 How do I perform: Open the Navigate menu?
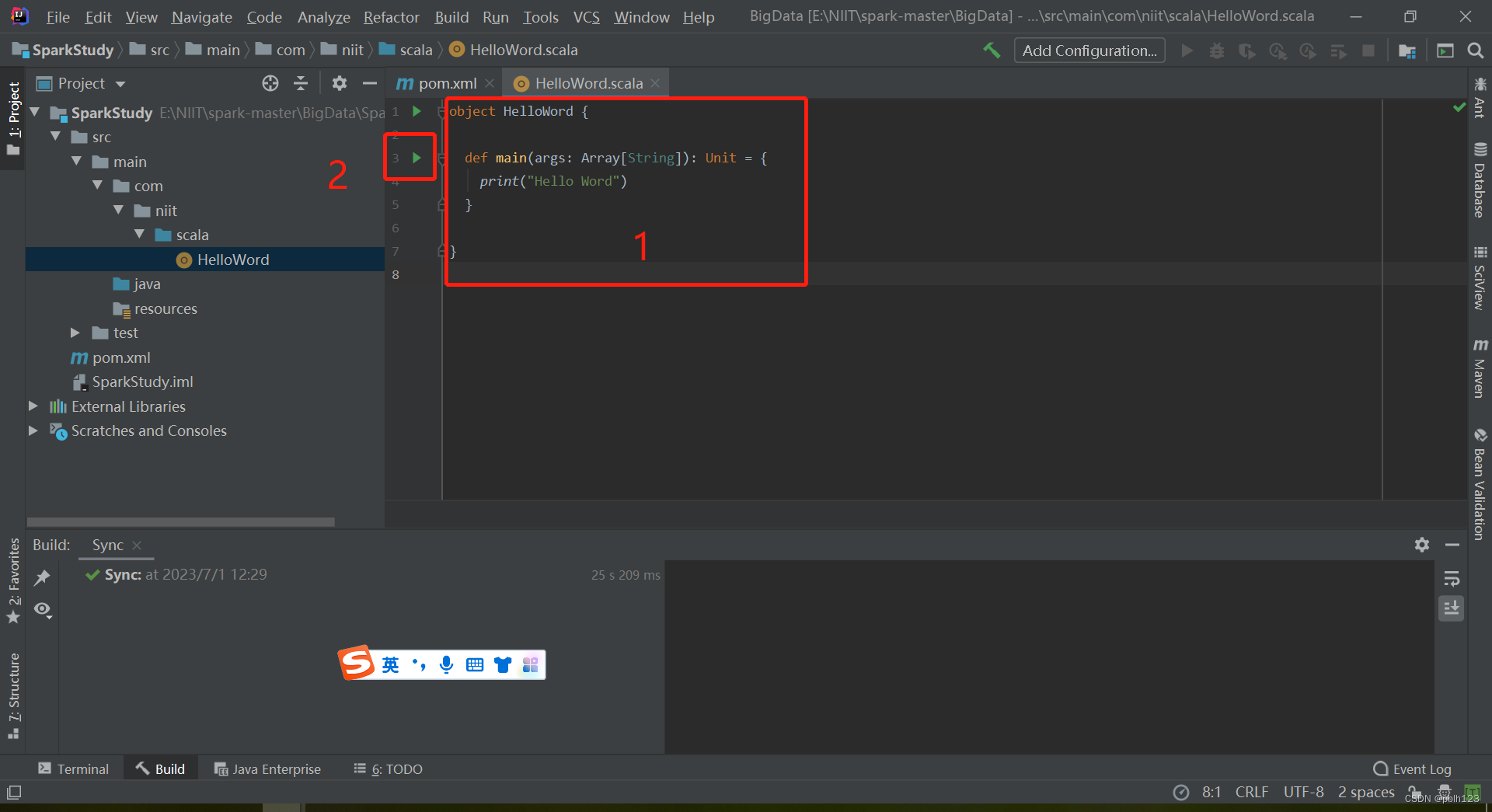(x=202, y=17)
